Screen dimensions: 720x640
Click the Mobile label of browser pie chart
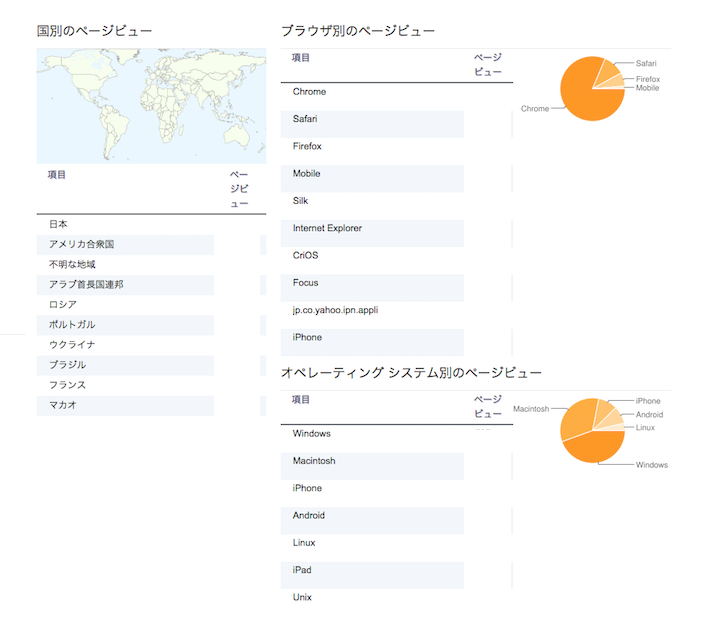(647, 88)
